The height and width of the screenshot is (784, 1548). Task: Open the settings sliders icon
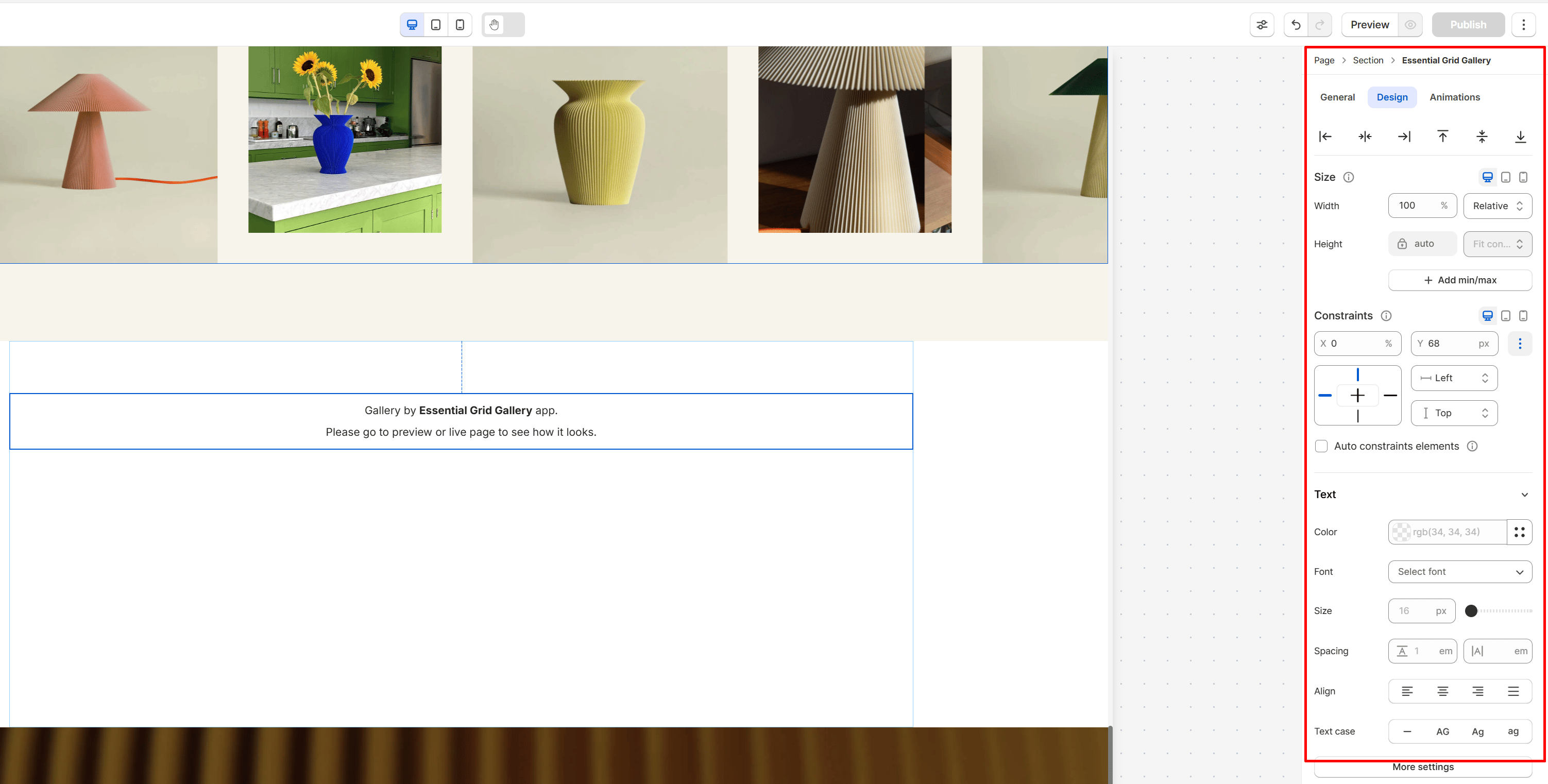[x=1262, y=25]
